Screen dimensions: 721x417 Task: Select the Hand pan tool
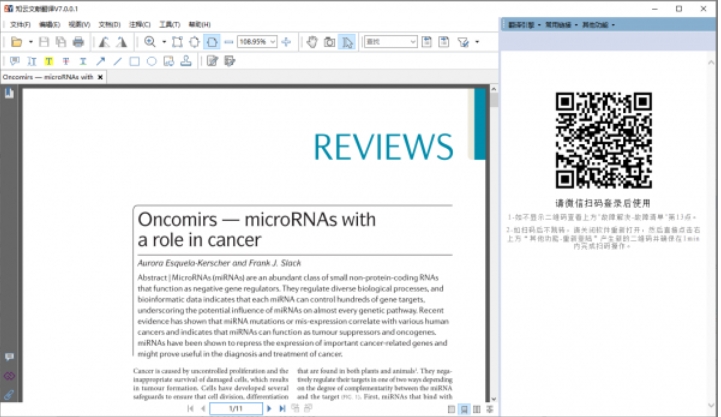pyautogui.click(x=312, y=42)
